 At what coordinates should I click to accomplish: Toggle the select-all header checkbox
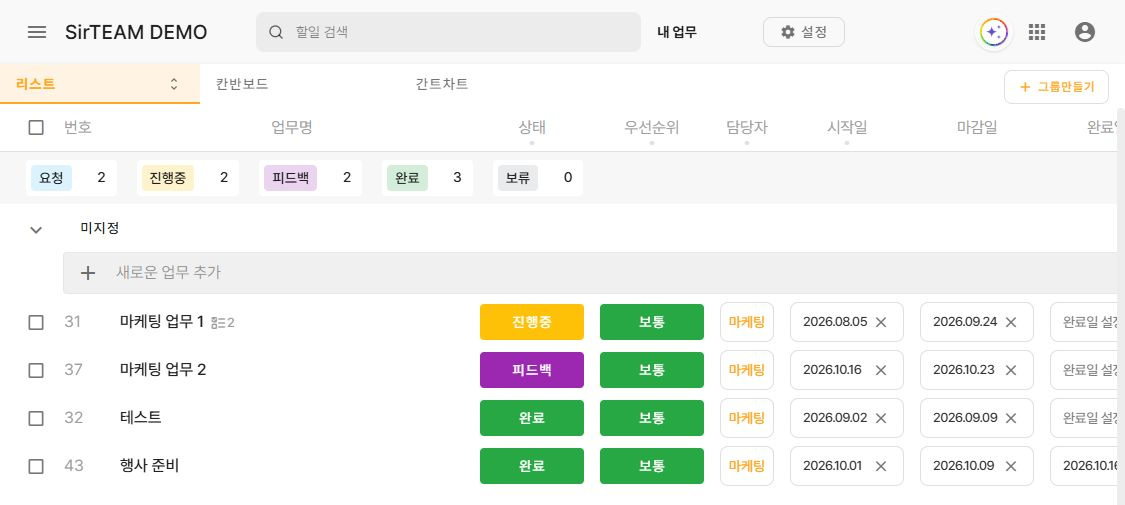(36, 128)
